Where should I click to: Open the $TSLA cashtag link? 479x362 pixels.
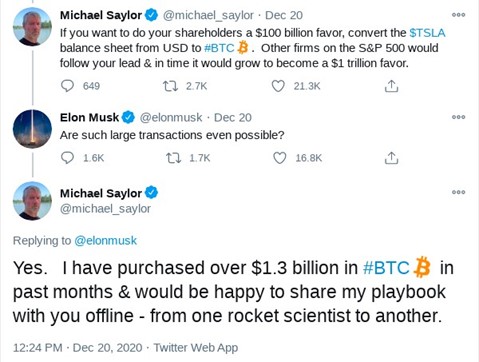point(427,33)
